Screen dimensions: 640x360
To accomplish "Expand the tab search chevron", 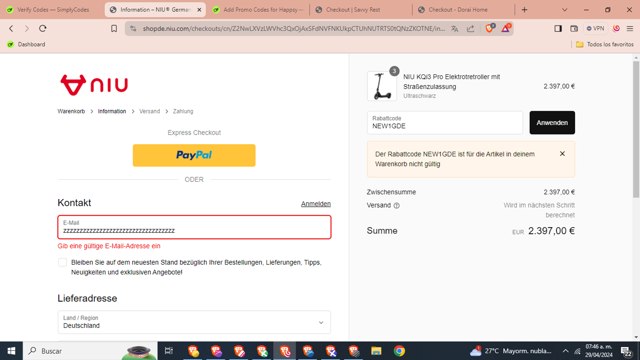I will pos(564,10).
